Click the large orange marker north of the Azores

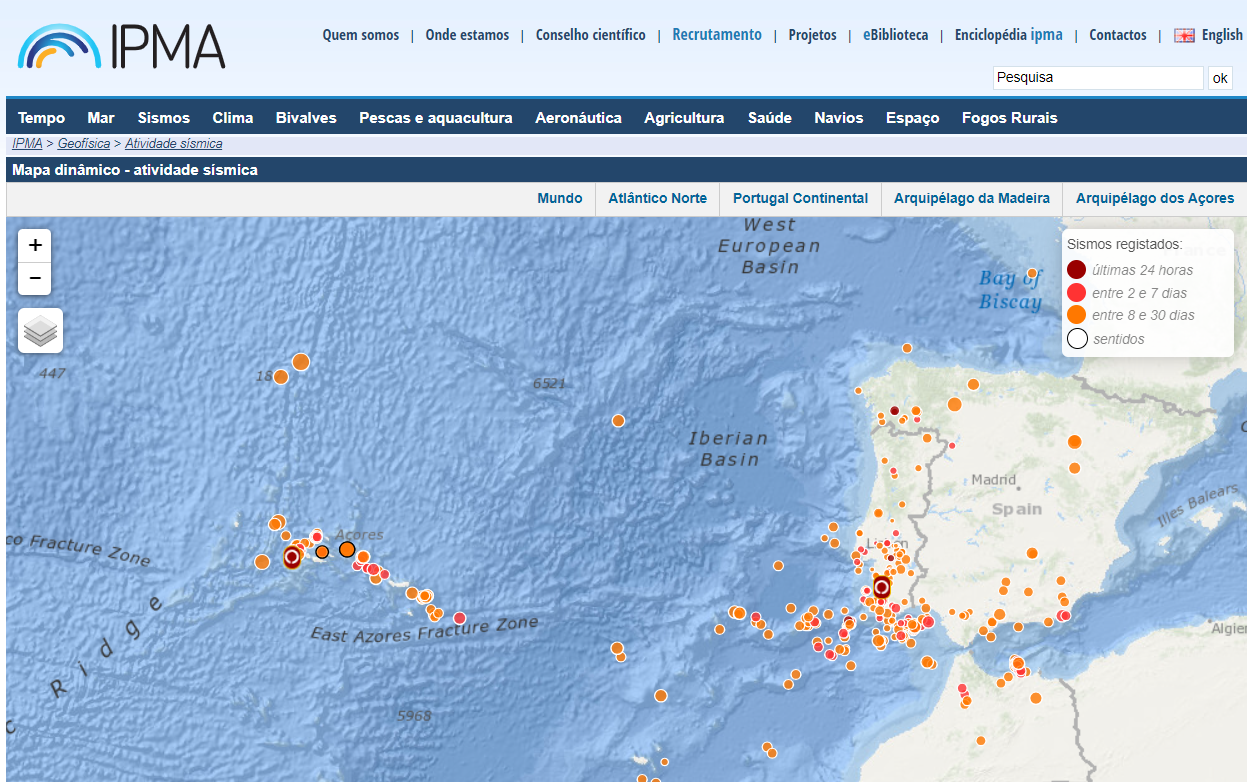click(x=300, y=362)
